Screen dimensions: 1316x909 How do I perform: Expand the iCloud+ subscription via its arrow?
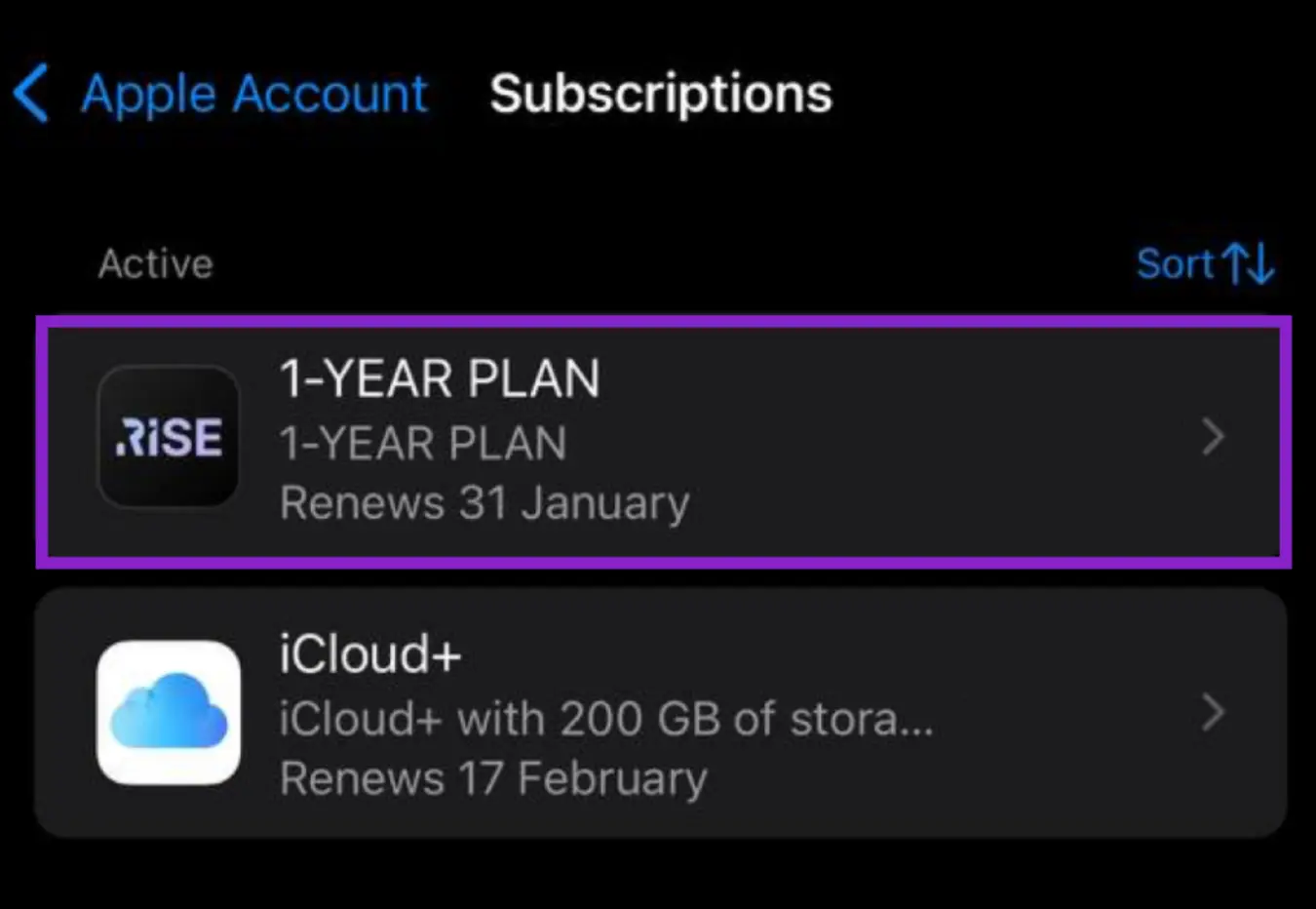(1214, 713)
